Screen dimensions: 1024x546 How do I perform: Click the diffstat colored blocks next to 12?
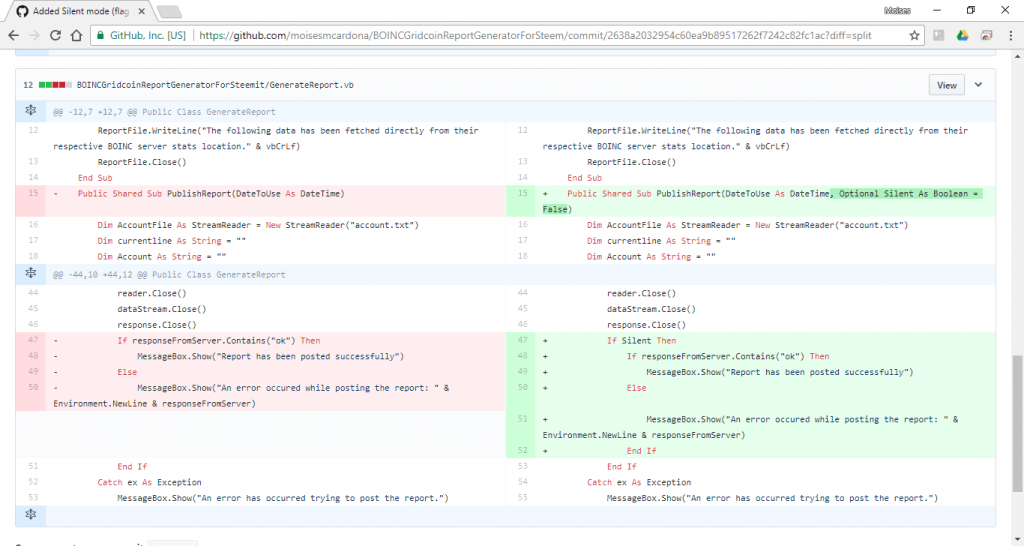coord(56,85)
